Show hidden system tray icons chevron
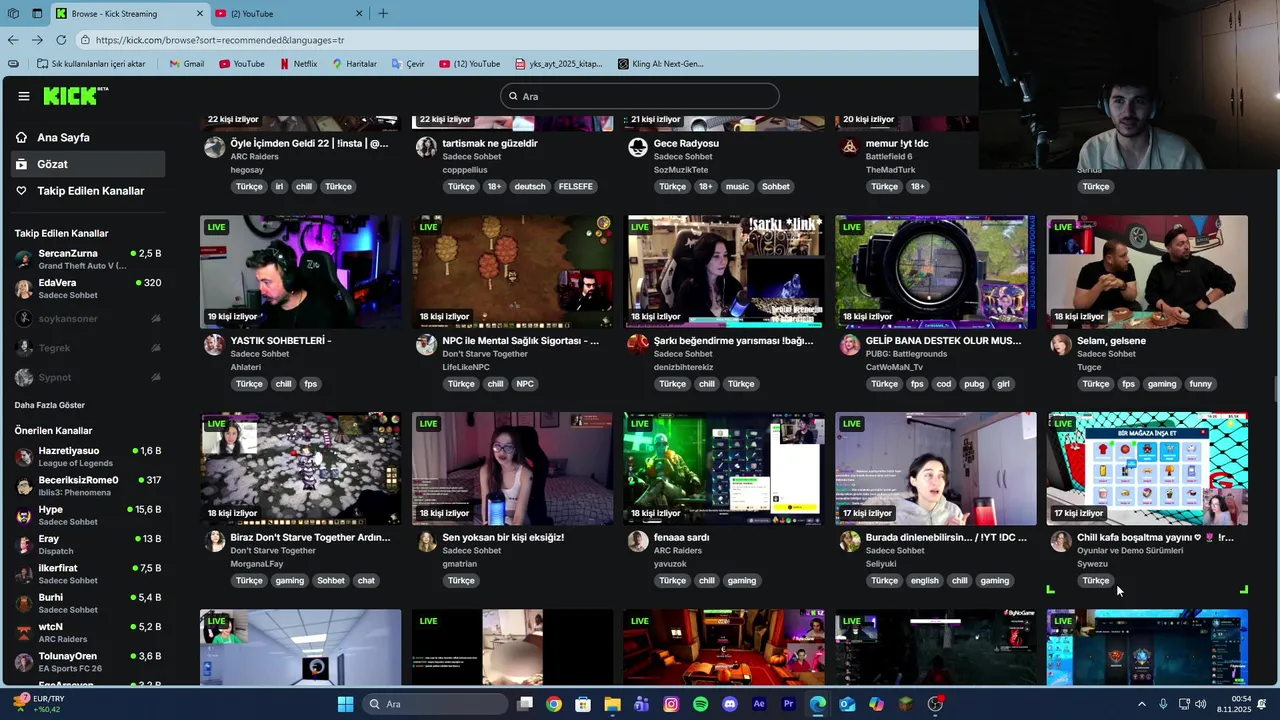The width and height of the screenshot is (1280, 720). 1142,704
